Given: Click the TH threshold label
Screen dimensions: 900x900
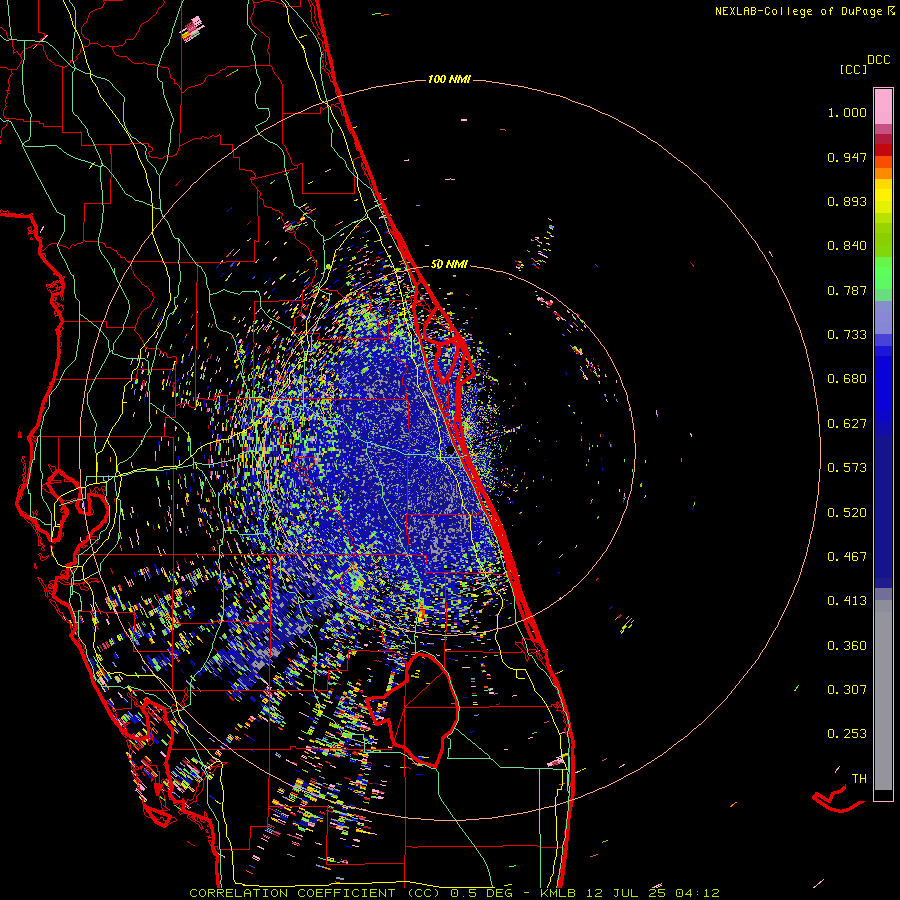Looking at the screenshot, I should click(859, 779).
